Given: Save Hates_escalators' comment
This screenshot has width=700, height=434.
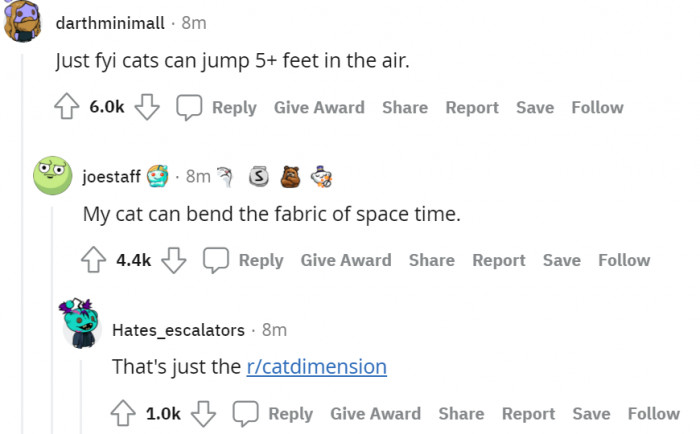Looking at the screenshot, I should pos(591,413).
